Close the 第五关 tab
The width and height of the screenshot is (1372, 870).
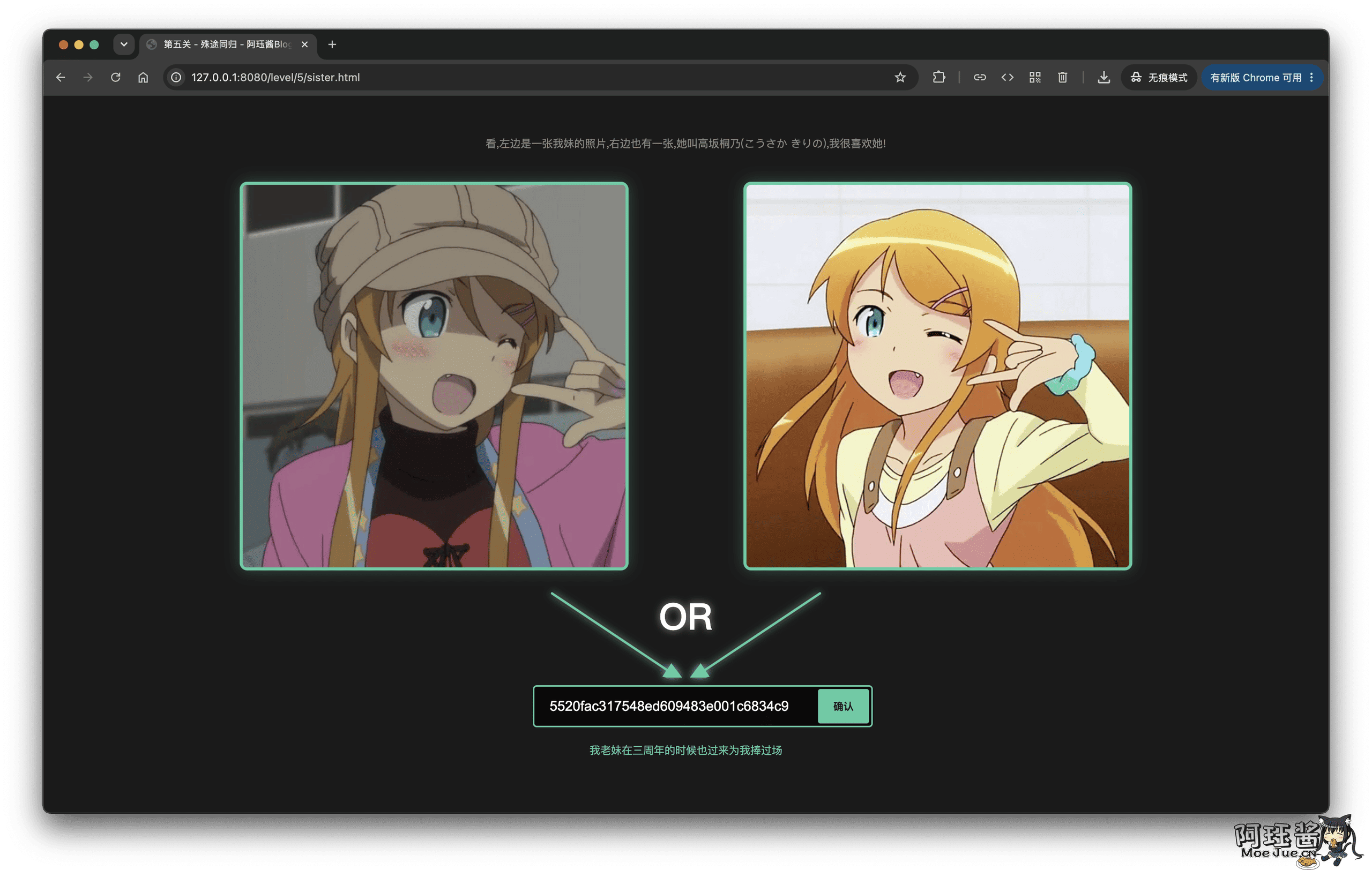tap(305, 44)
